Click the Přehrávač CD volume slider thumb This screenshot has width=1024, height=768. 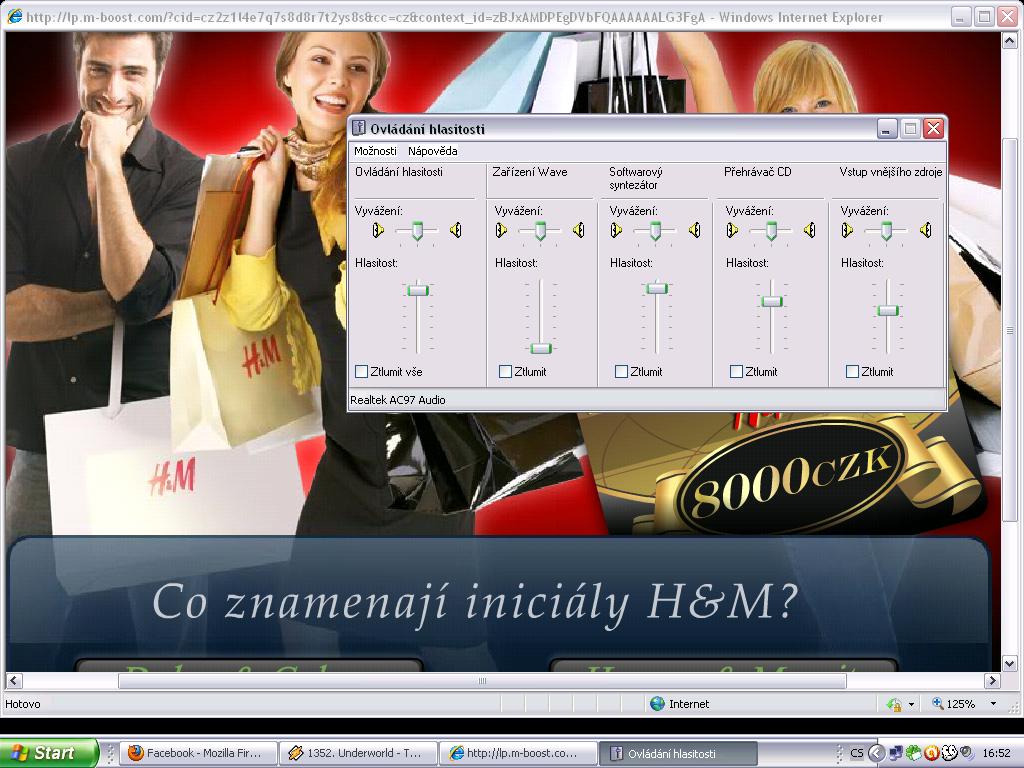(x=771, y=301)
